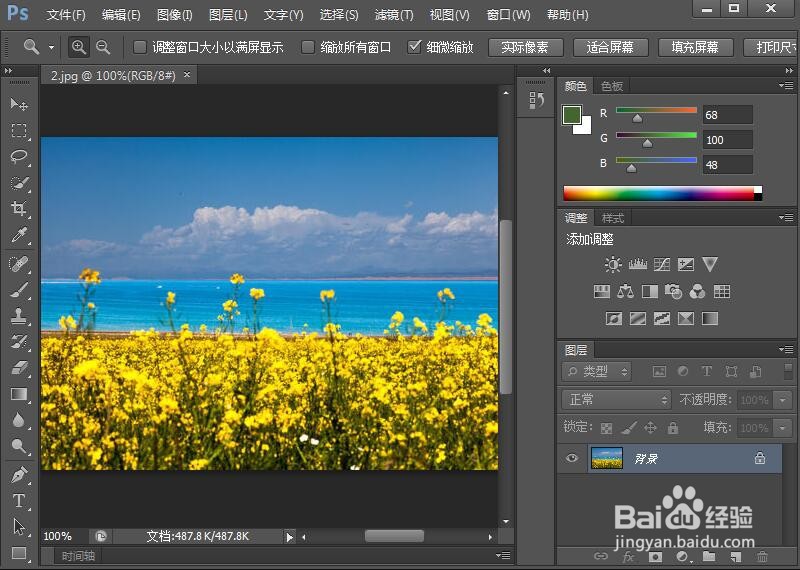Select the Dodge tool
The width and height of the screenshot is (800, 570).
19,446
